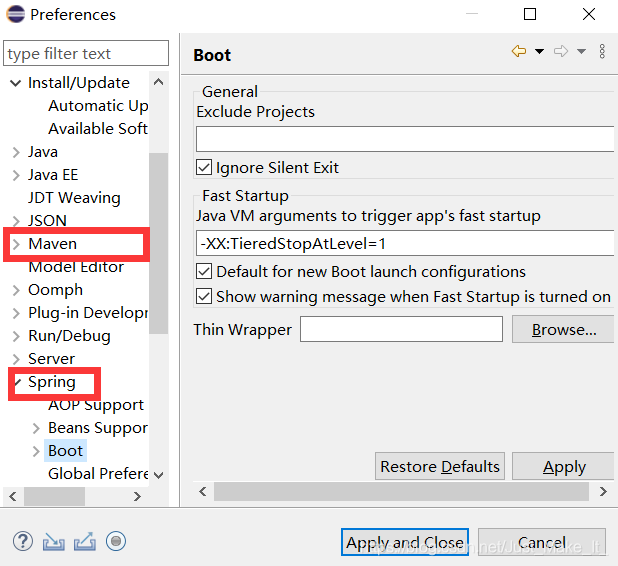Viewport: 618px width, 566px height.
Task: Expand the Server tree node
Action: [x=16, y=359]
